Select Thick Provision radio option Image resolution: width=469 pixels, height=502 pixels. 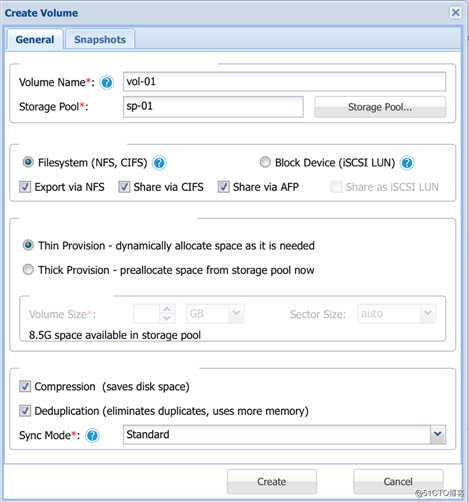coord(28,269)
